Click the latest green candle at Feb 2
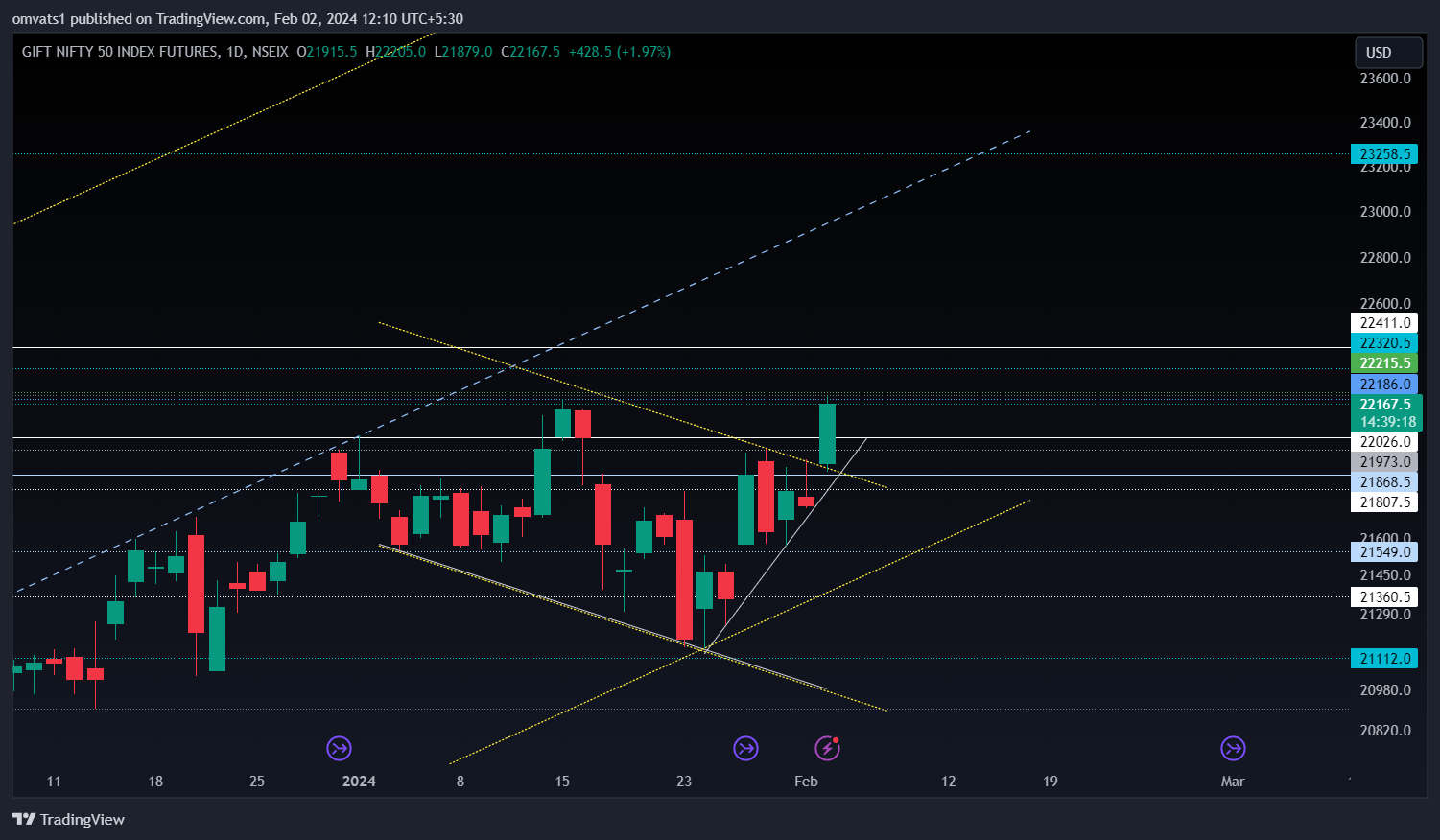 tap(827, 433)
